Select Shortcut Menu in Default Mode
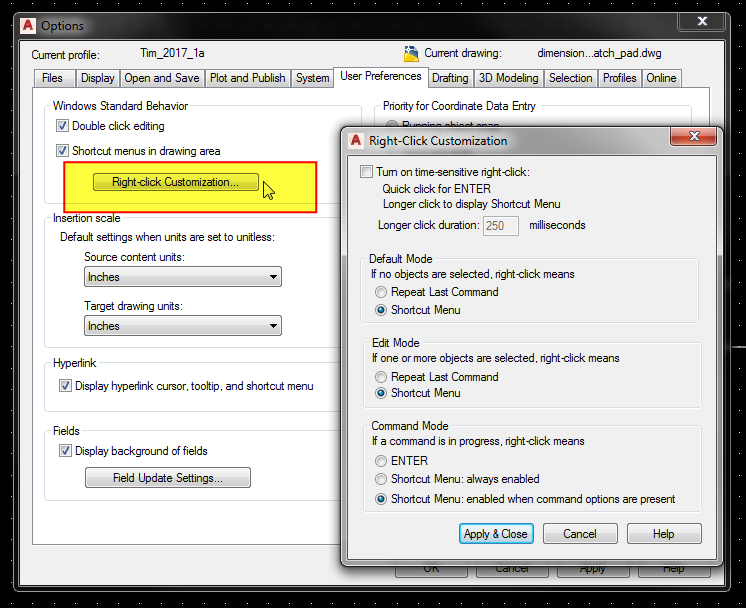The height and width of the screenshot is (608, 746). (381, 310)
